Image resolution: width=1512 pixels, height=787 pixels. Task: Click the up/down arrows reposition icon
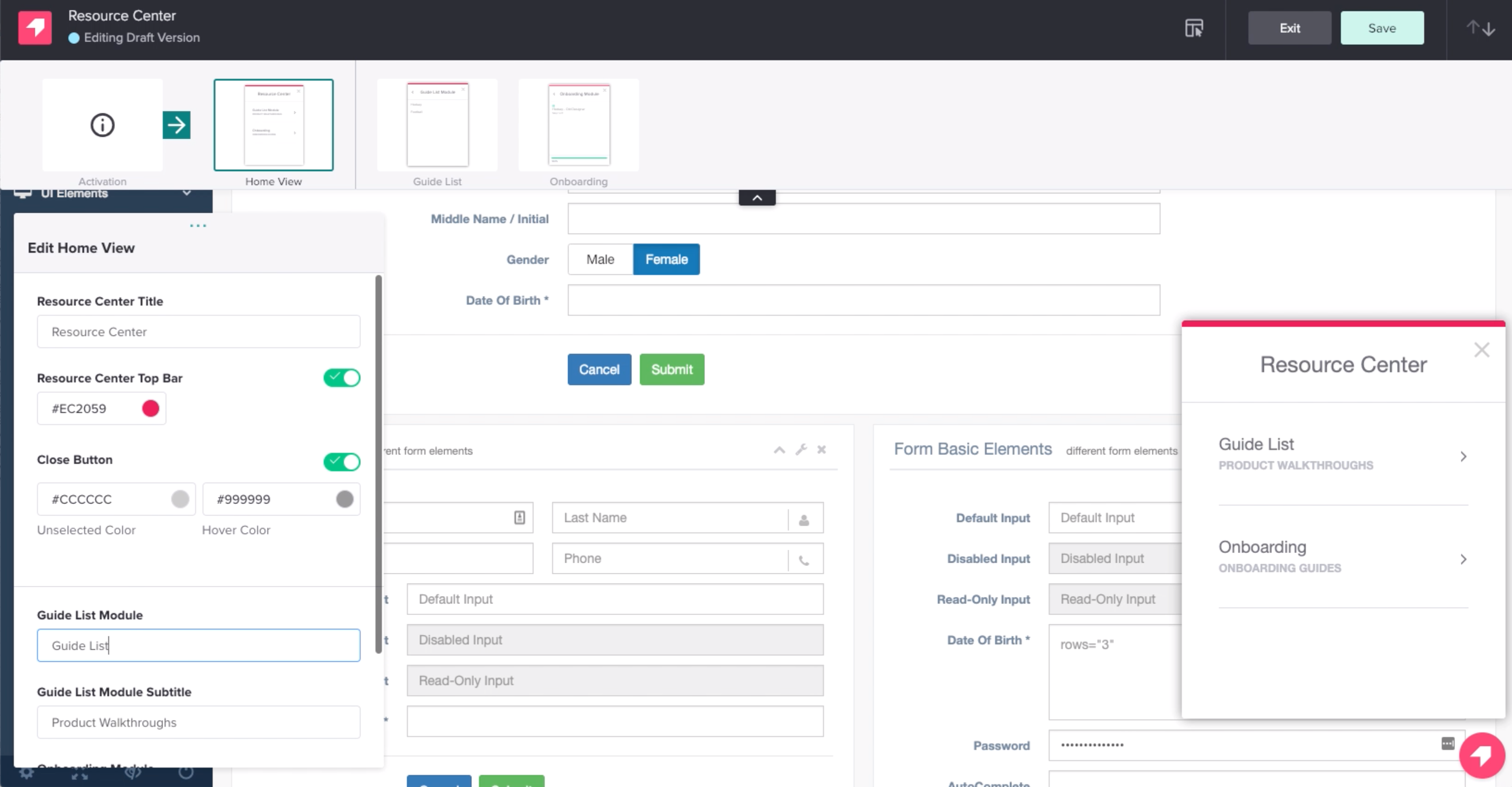[1480, 28]
